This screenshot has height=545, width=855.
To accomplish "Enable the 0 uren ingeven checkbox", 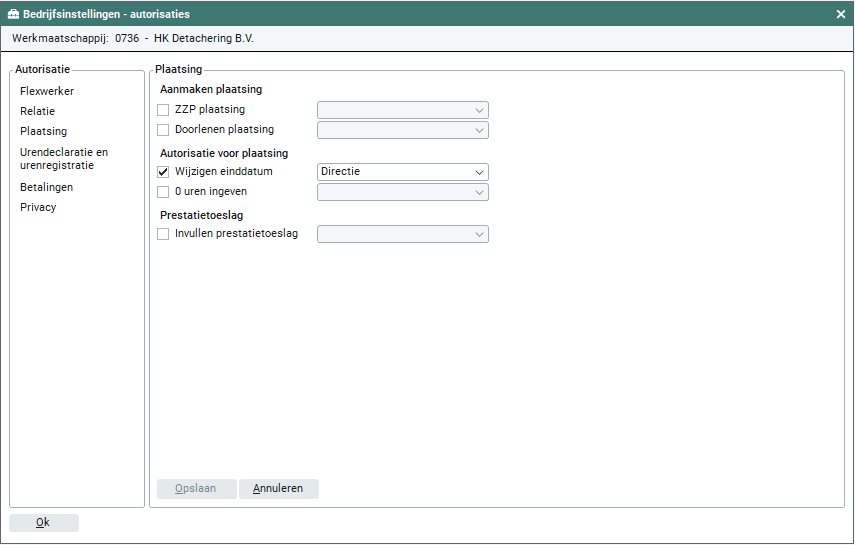I will [164, 192].
